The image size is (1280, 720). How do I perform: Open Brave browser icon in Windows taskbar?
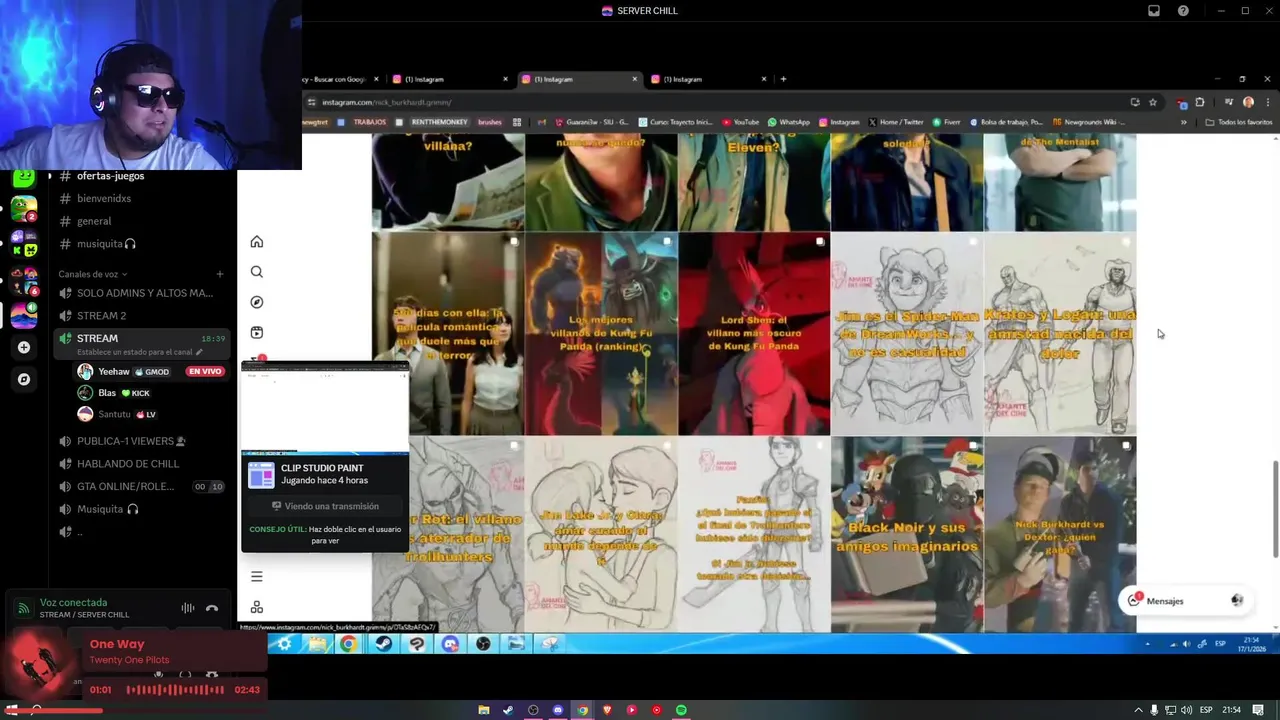(607, 710)
